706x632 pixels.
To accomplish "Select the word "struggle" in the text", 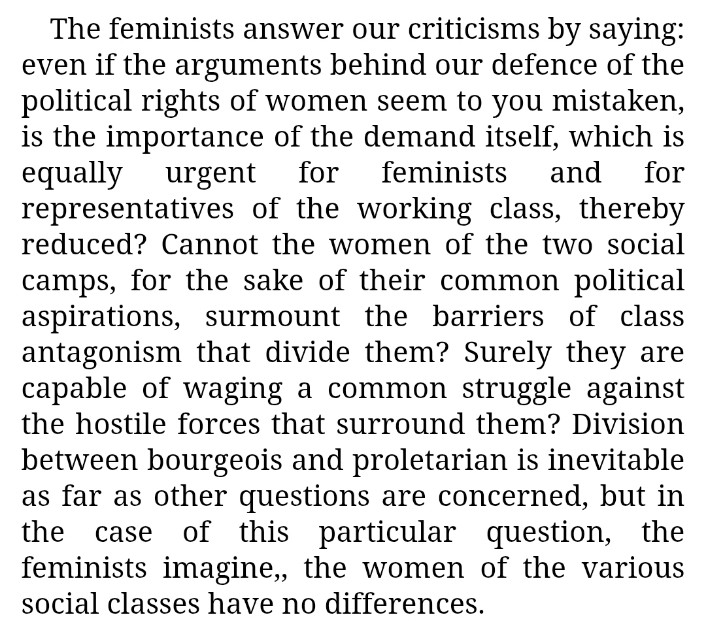I will (516, 391).
